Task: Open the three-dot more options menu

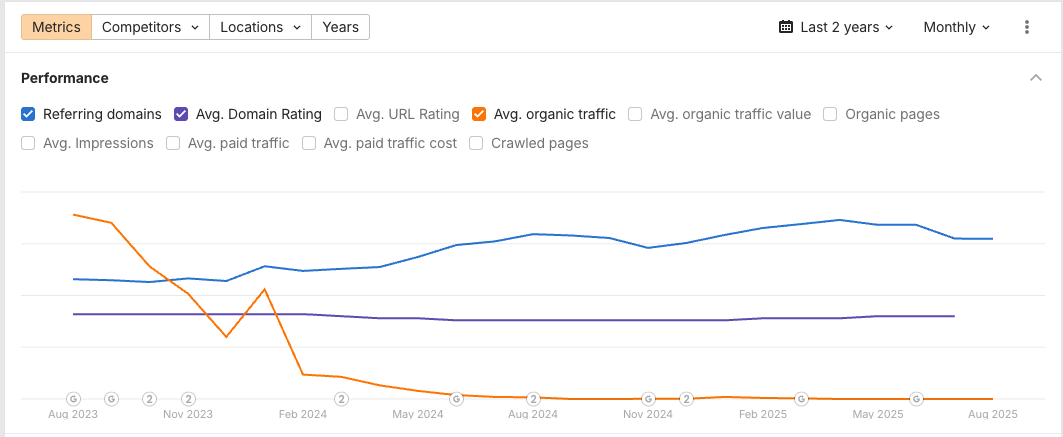Action: coord(1026,27)
